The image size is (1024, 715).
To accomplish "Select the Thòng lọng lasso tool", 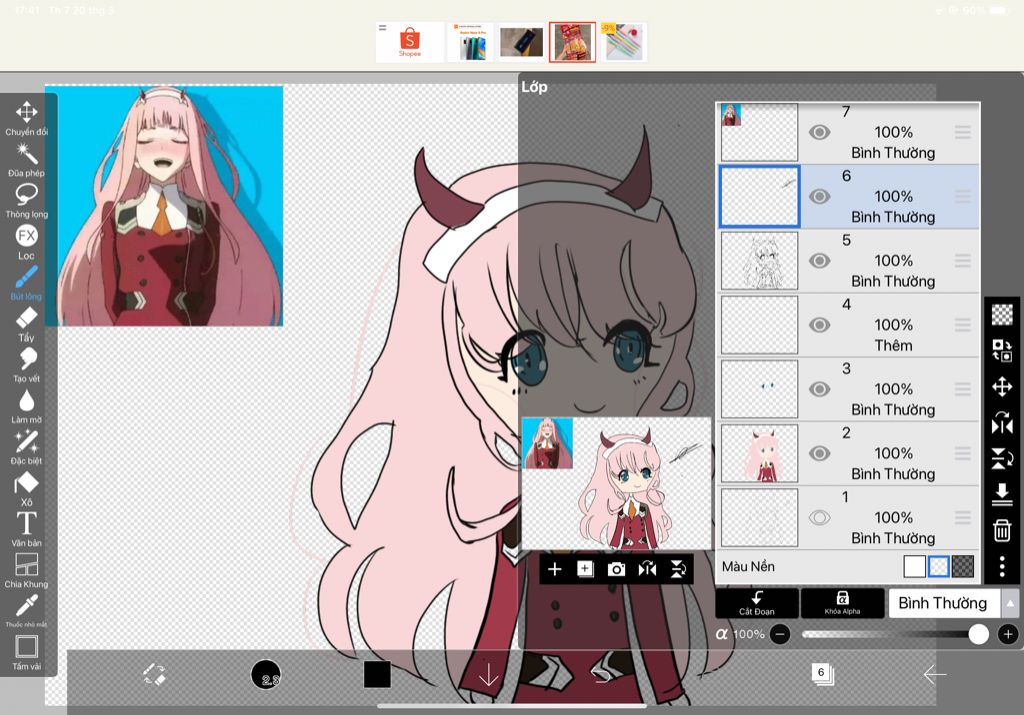I will pyautogui.click(x=26, y=201).
